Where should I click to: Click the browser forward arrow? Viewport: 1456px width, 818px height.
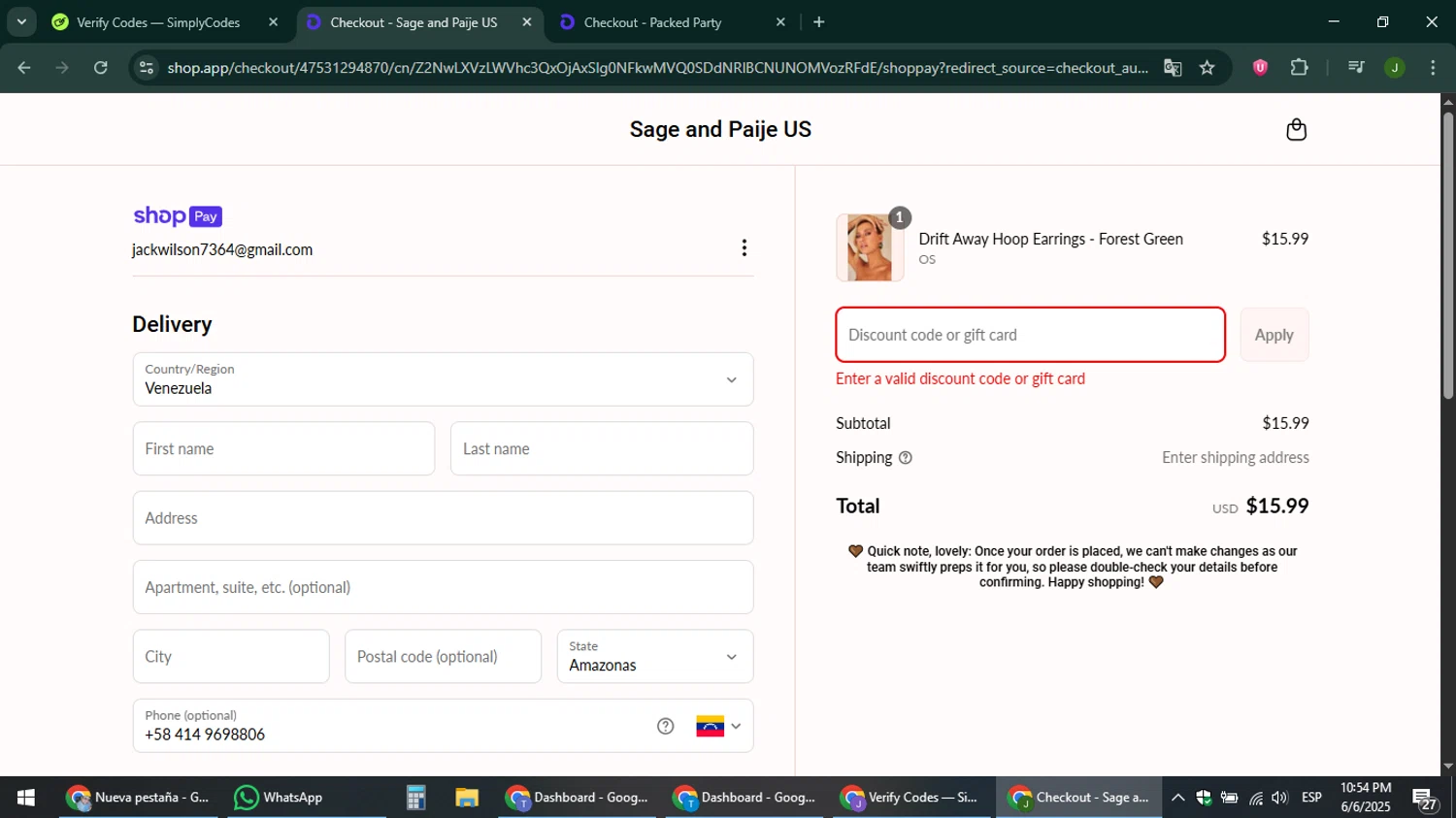[62, 67]
